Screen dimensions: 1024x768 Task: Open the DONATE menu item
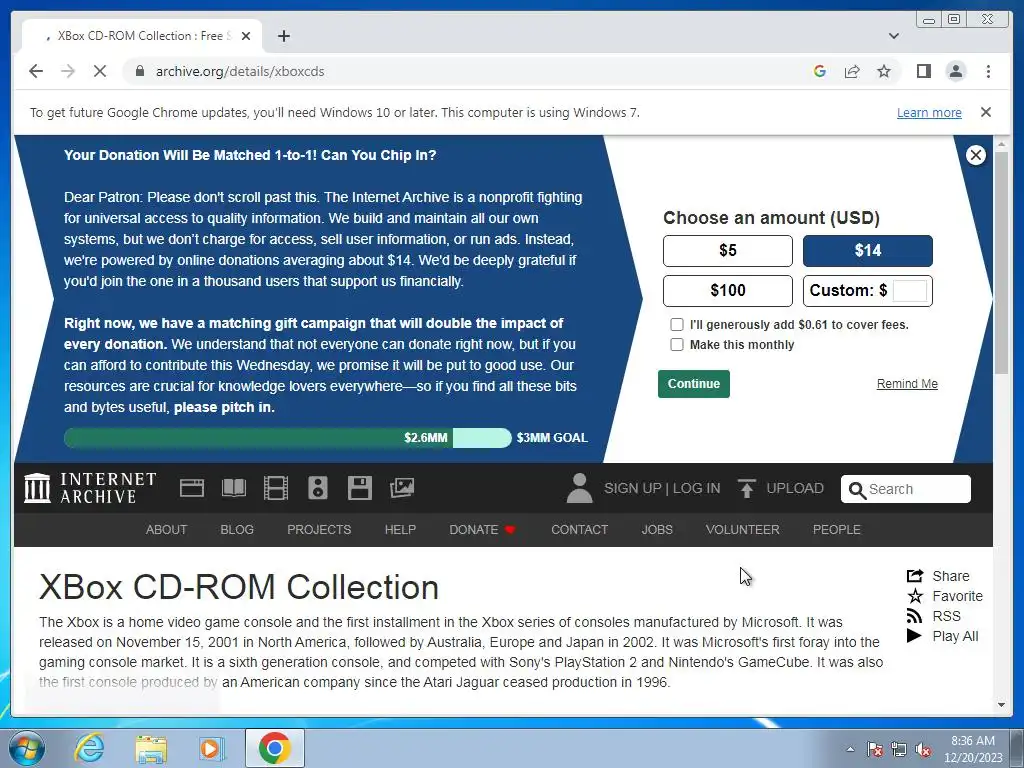483,530
